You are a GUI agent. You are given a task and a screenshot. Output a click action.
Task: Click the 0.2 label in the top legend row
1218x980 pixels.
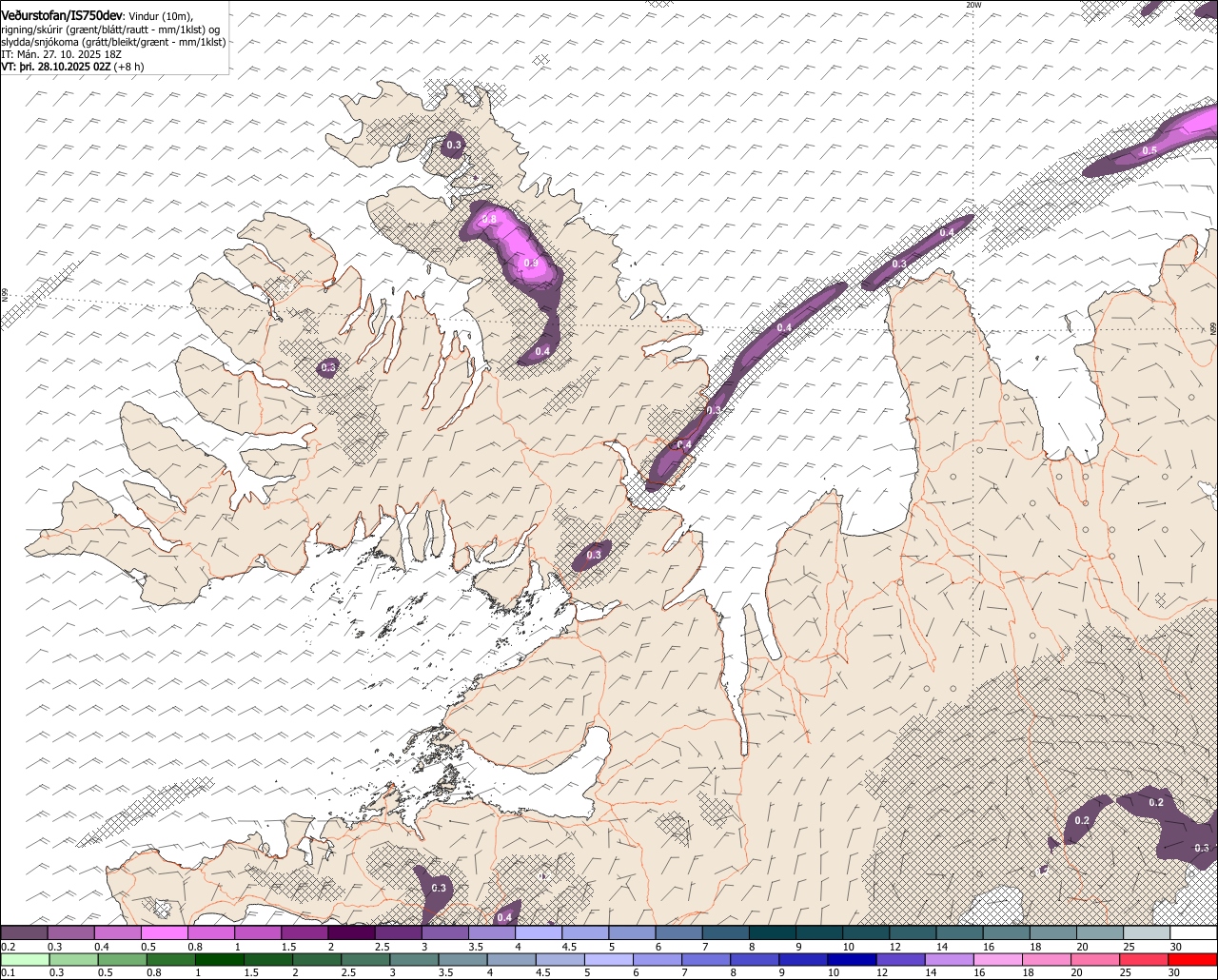(8, 947)
